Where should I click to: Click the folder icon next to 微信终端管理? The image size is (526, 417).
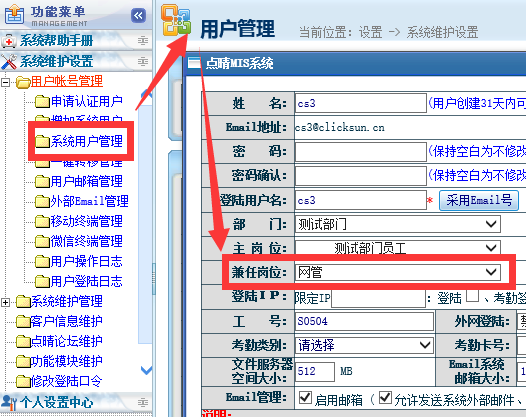42,242
